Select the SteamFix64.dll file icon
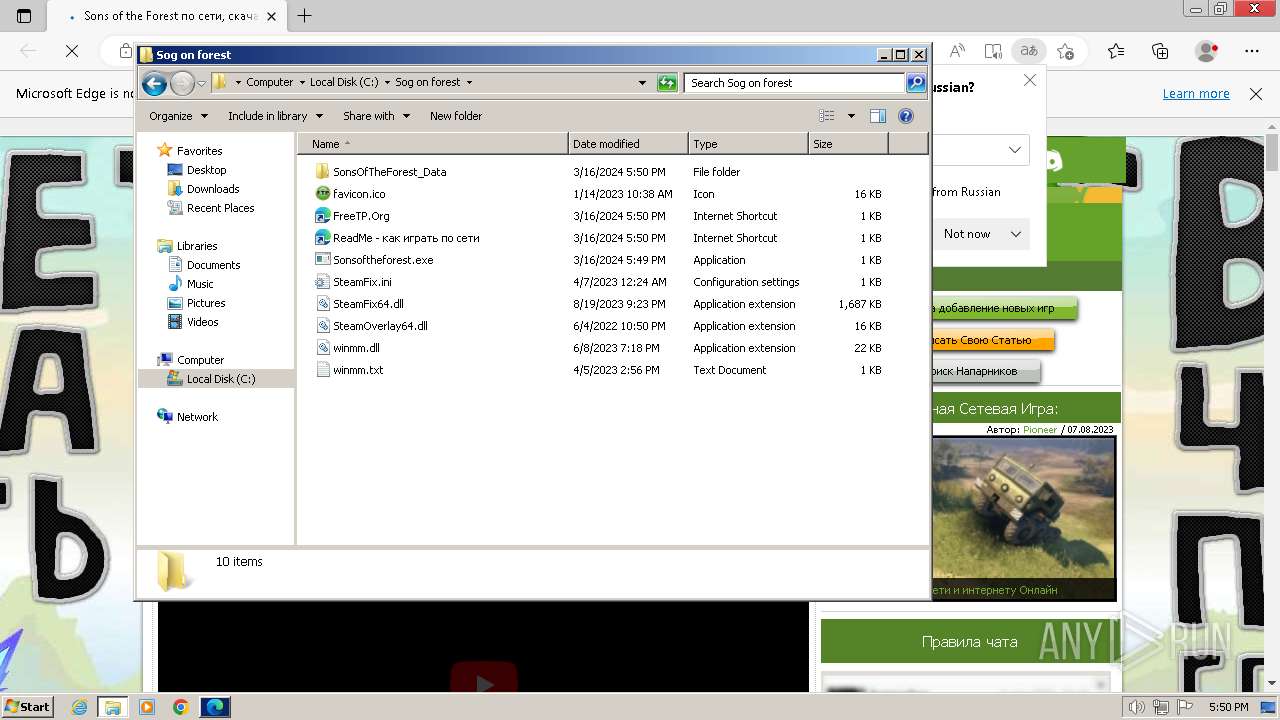The width and height of the screenshot is (1280, 720). click(322, 304)
